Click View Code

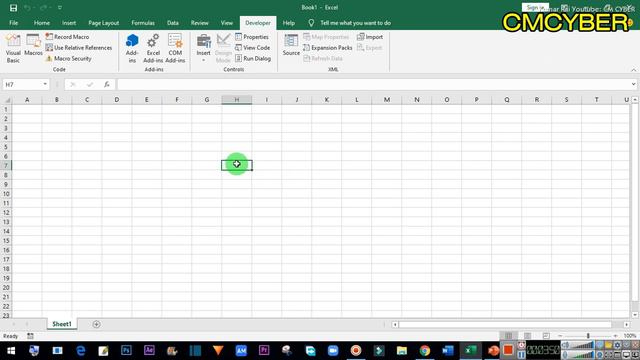pyautogui.click(x=252, y=48)
